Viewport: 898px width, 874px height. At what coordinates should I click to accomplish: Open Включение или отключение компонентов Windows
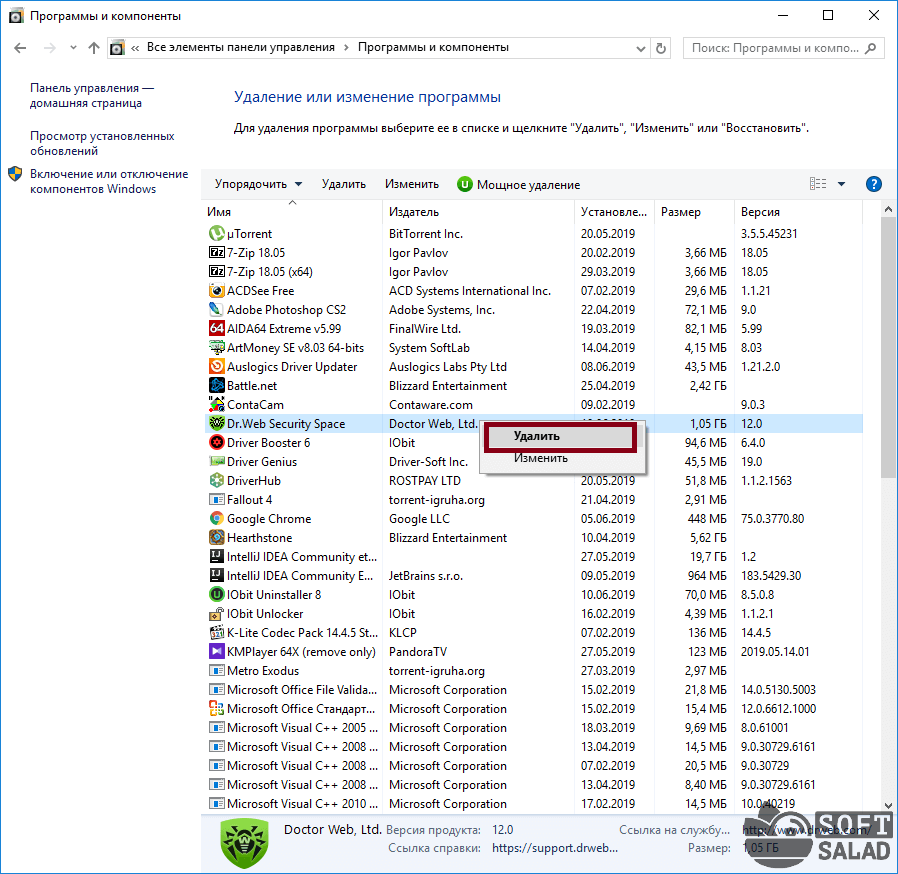108,181
